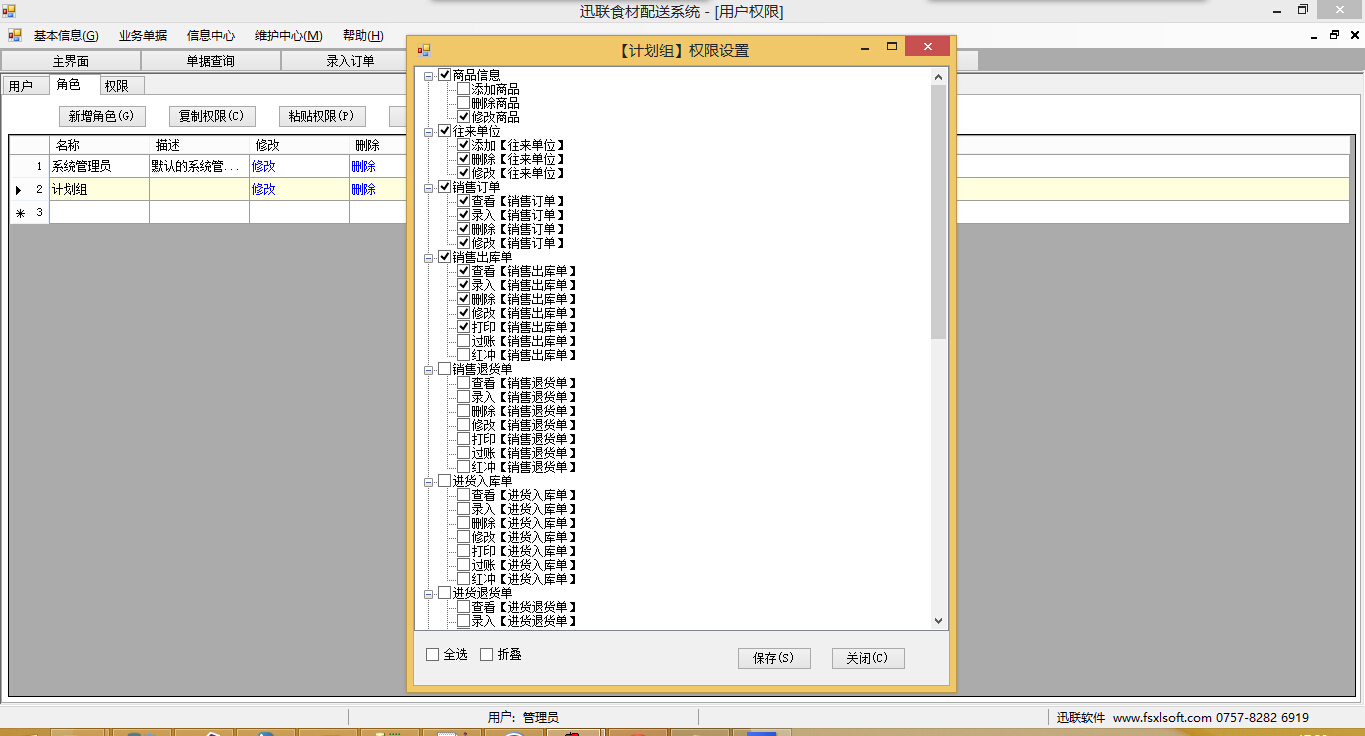
Task: Click the app icon in the permission dialog title bar
Action: (x=424, y=50)
